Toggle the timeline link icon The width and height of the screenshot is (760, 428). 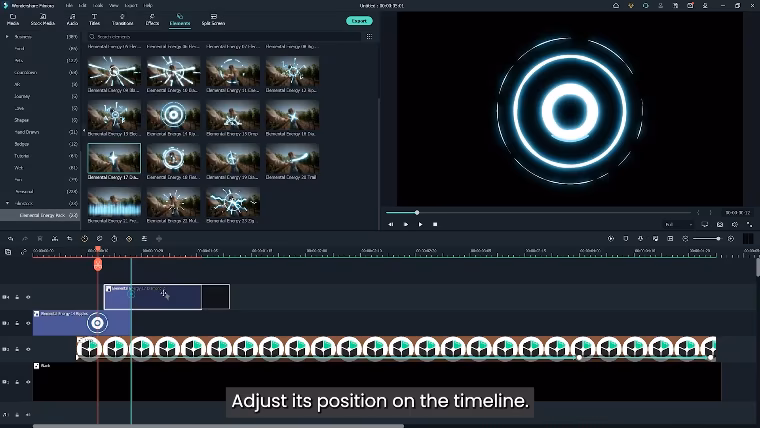(23, 252)
